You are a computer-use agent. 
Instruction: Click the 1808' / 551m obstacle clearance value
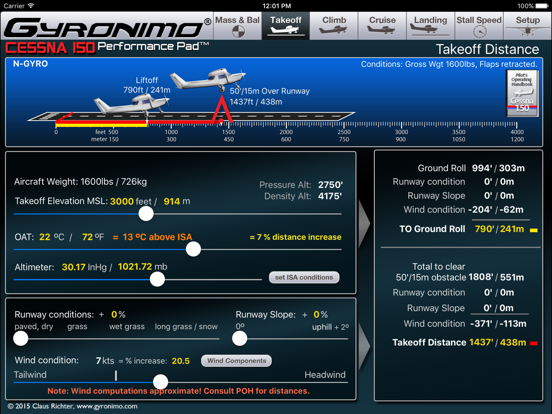[496, 277]
